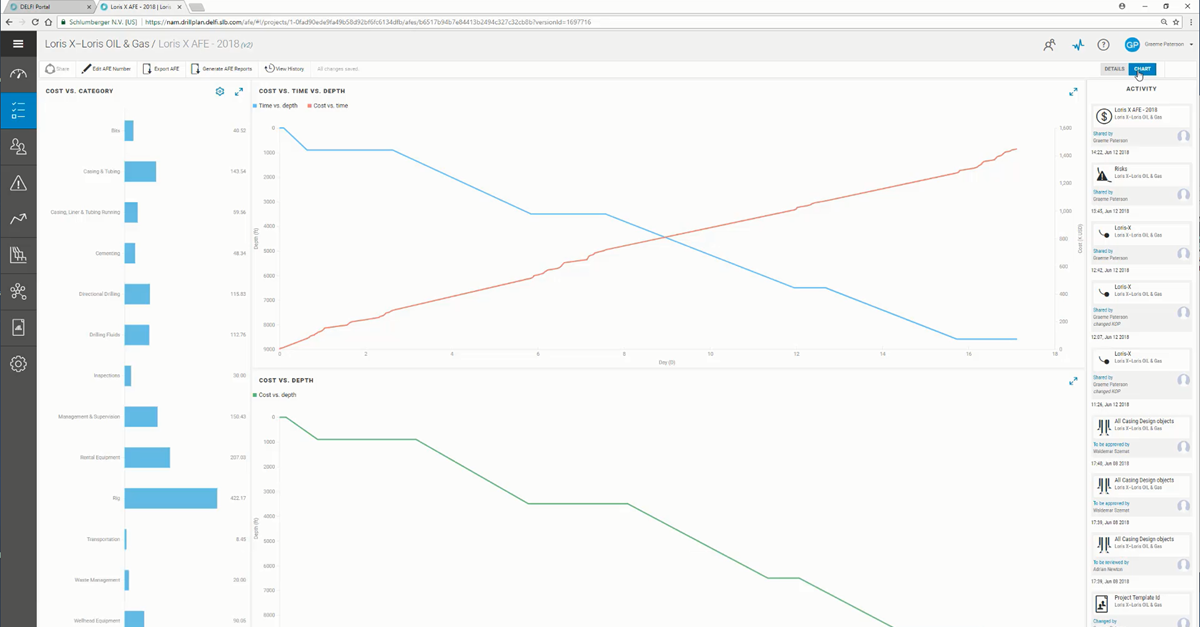Click Generate AFE Reports
Screen dimensions: 1200x627
pos(222,69)
